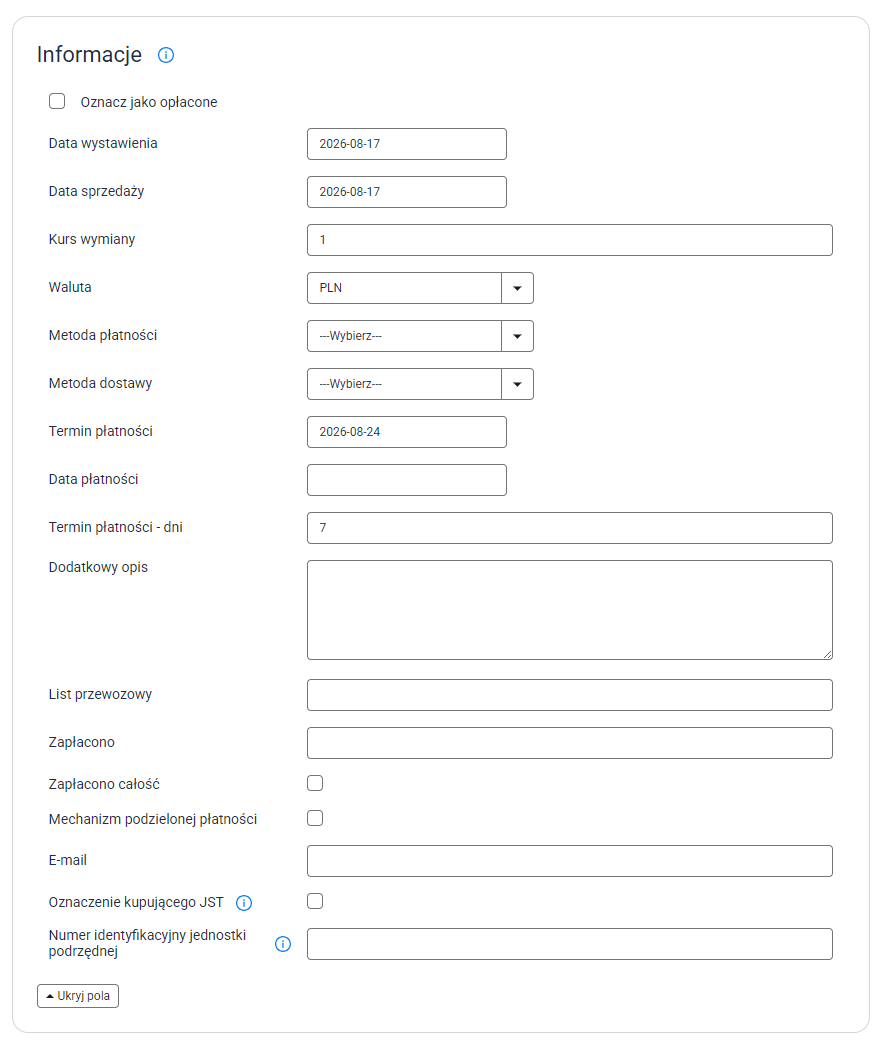
Task: Select the empty Data płatności field
Action: pyautogui.click(x=407, y=480)
